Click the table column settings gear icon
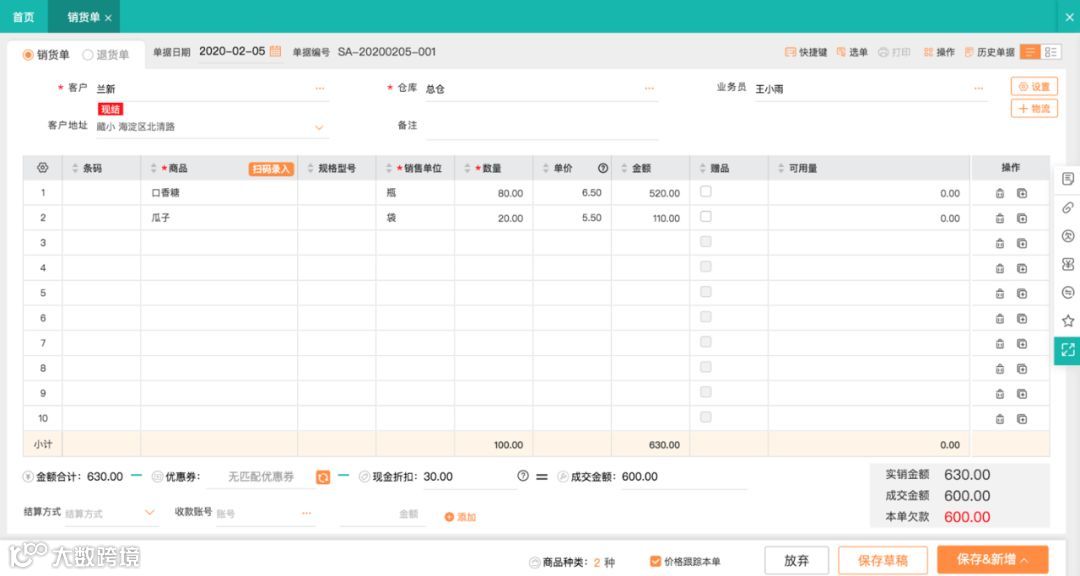 (x=43, y=167)
